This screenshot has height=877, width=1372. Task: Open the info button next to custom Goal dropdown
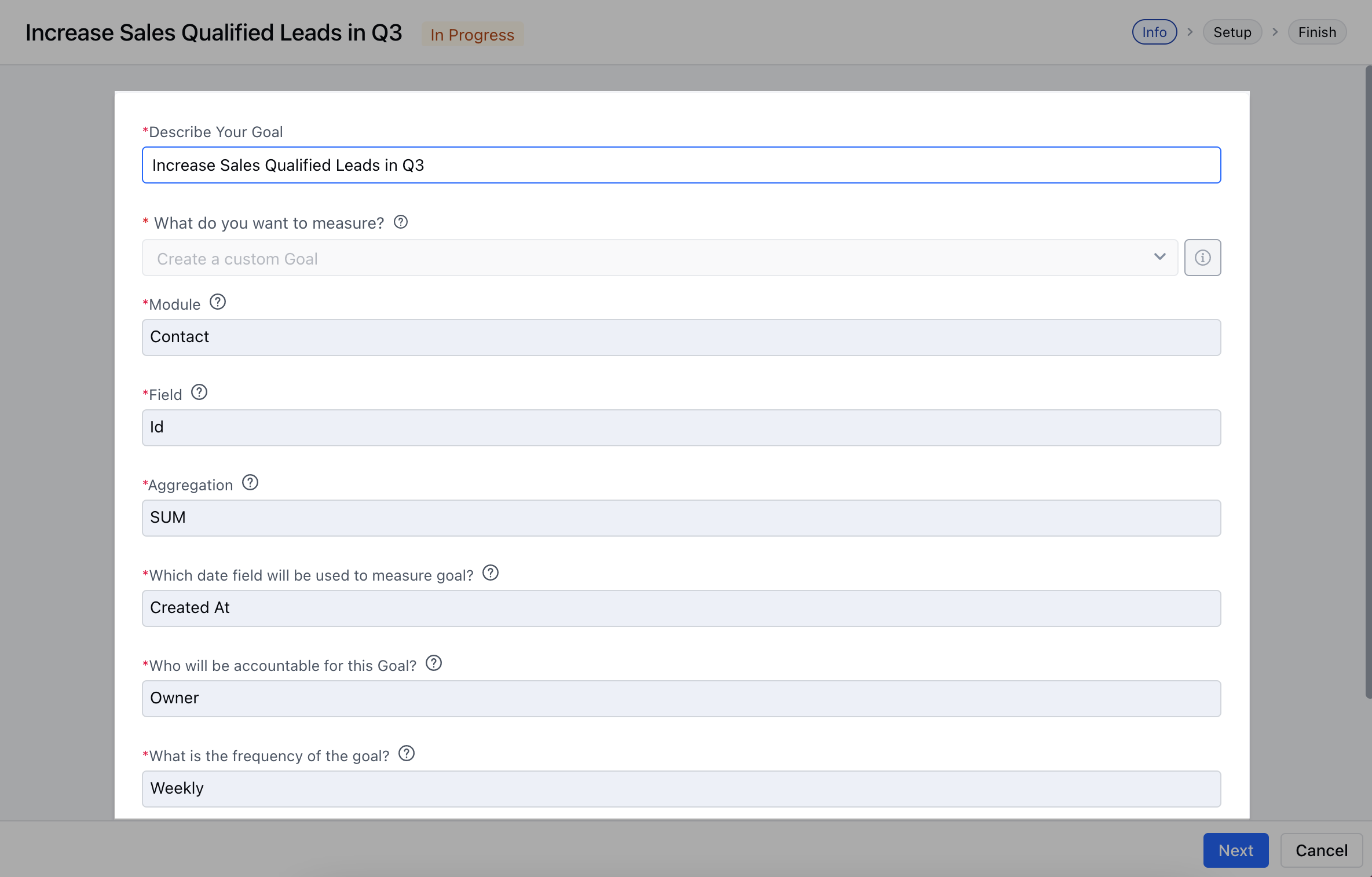pos(1202,258)
